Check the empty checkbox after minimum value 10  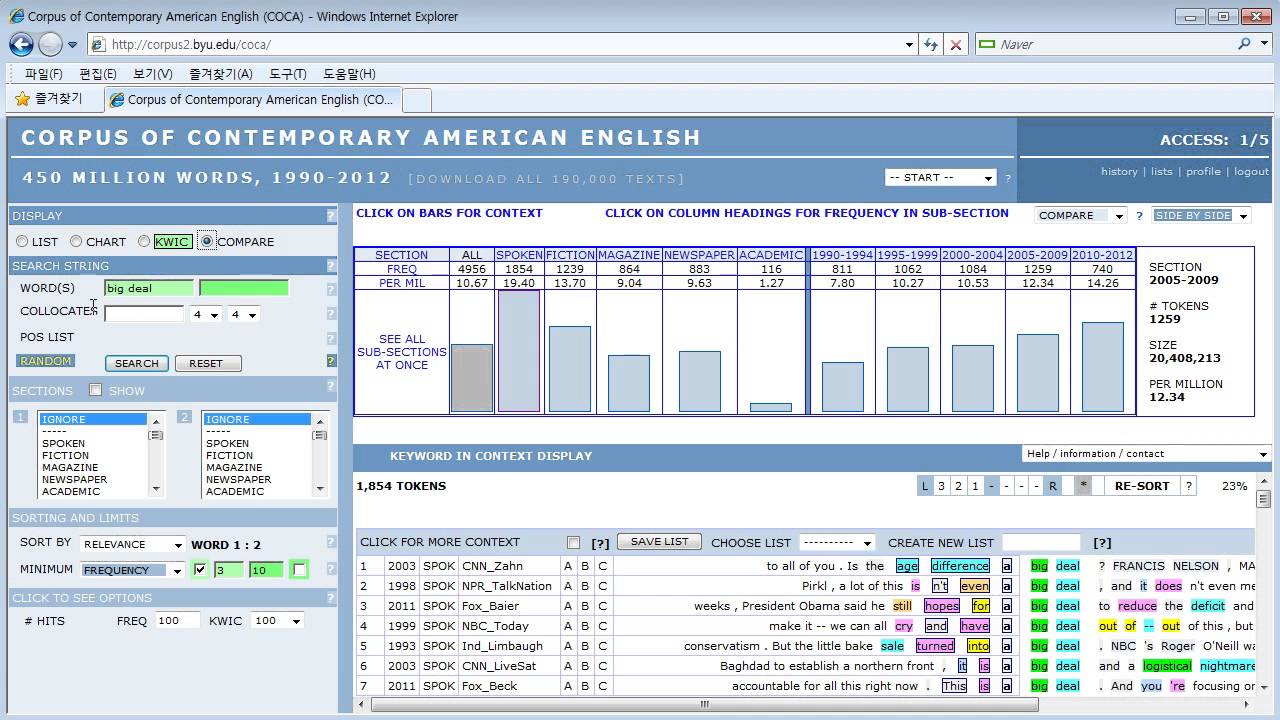(x=298, y=569)
